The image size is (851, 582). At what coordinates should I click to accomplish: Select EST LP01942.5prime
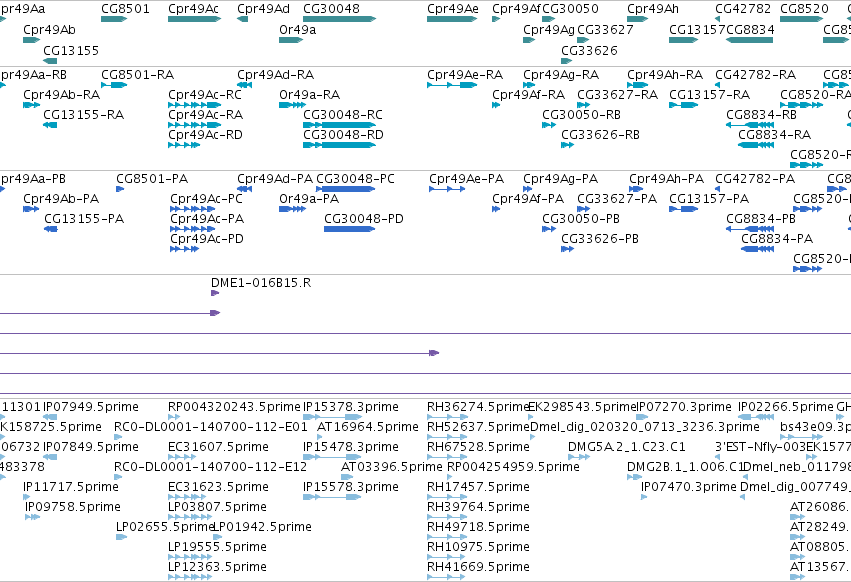263,527
